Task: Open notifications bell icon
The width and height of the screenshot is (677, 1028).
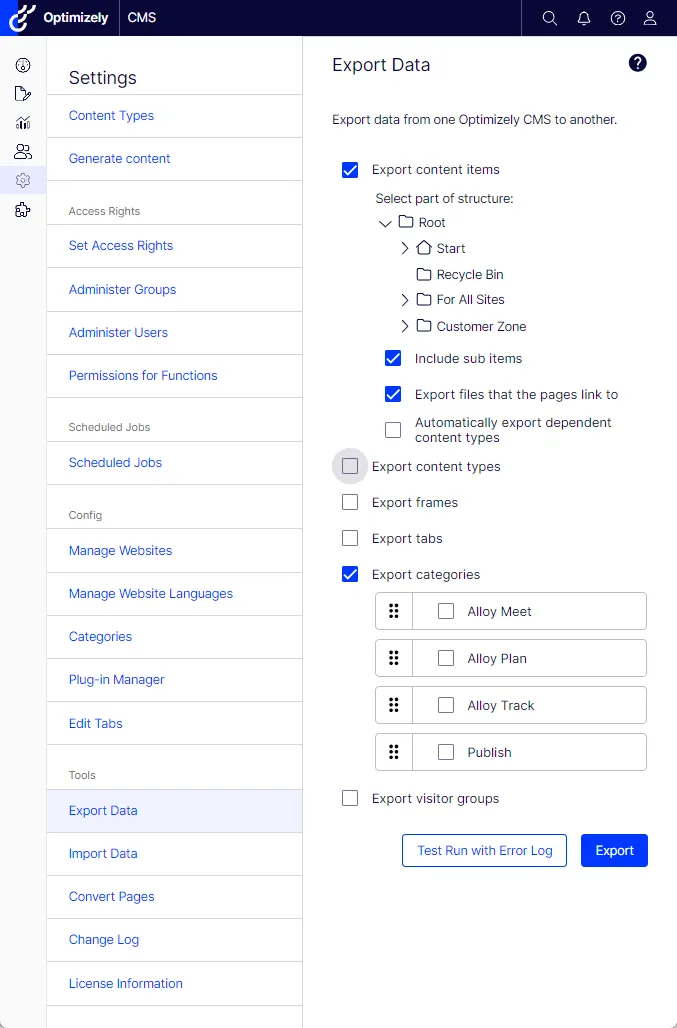Action: (x=584, y=18)
